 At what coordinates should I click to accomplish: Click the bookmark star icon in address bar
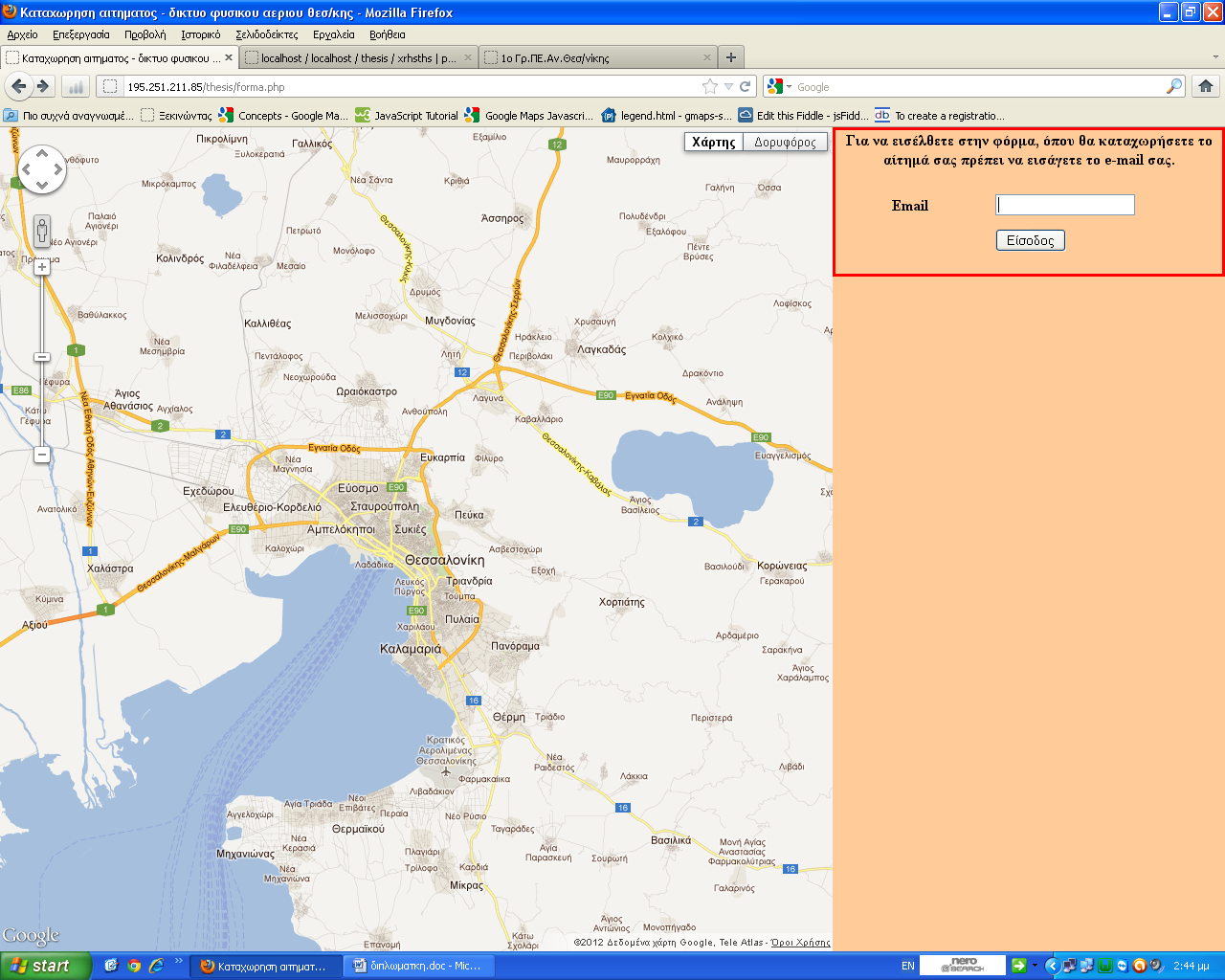click(x=710, y=86)
